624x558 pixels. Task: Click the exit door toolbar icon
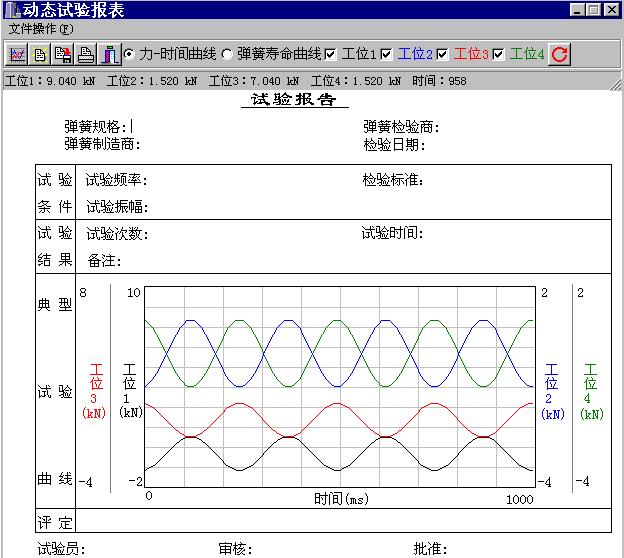click(109, 54)
